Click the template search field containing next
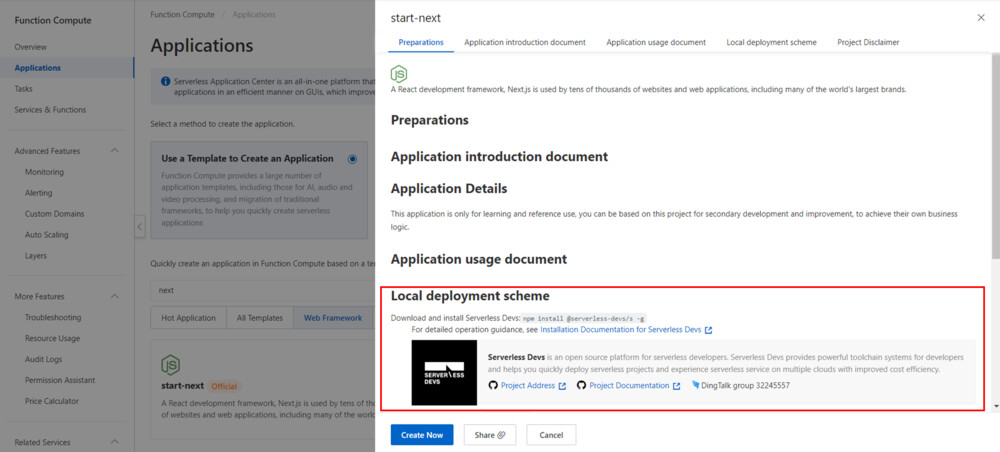This screenshot has width=1000, height=452. [250, 290]
